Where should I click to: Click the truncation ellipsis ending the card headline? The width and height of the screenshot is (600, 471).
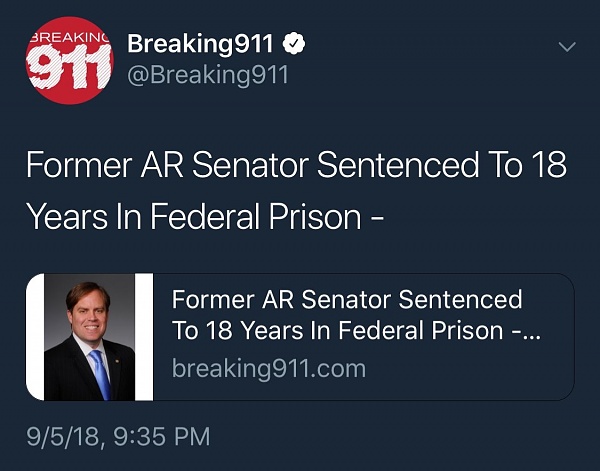coord(532,334)
